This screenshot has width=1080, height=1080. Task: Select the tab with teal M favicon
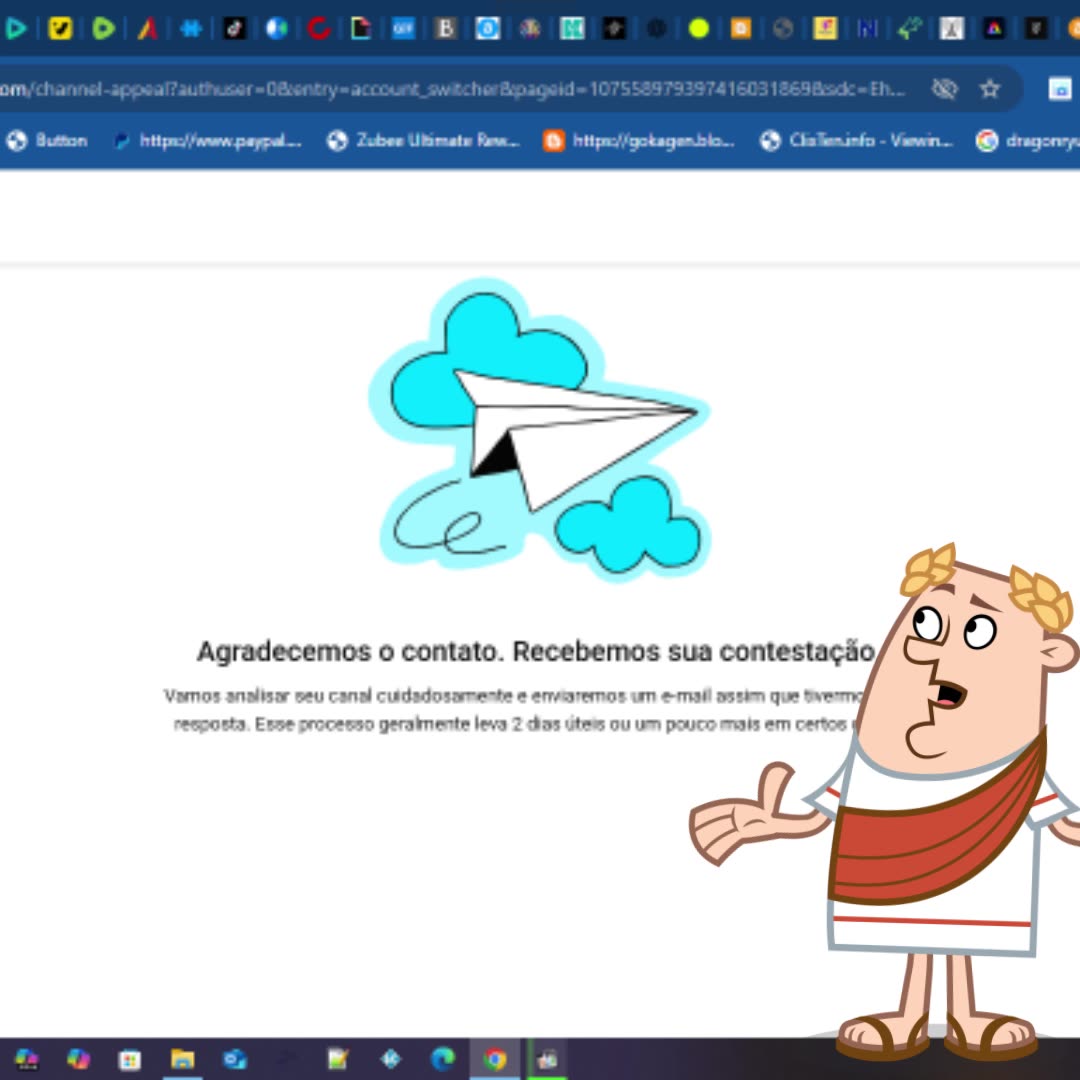click(572, 28)
